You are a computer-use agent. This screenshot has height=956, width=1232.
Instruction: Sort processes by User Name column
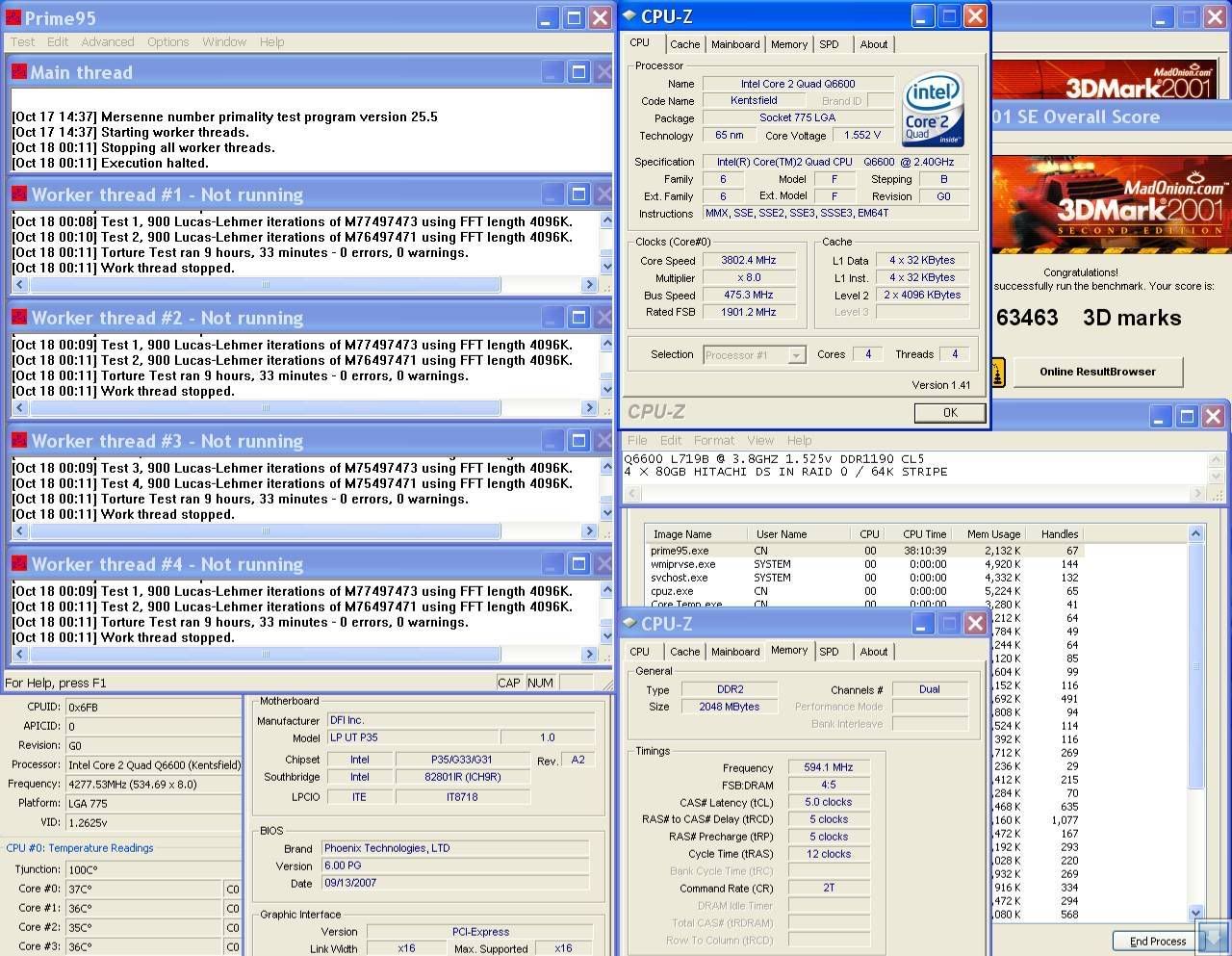pos(798,533)
